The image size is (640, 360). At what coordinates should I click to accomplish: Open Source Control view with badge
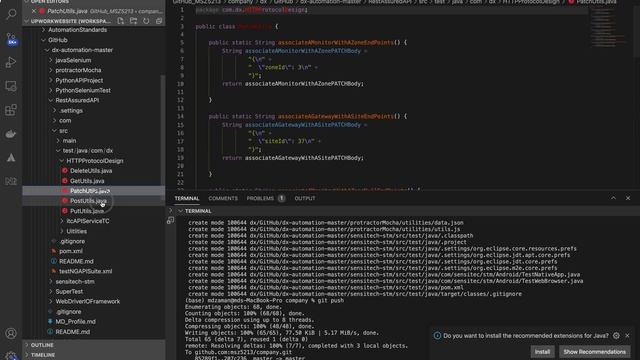pos(11,39)
